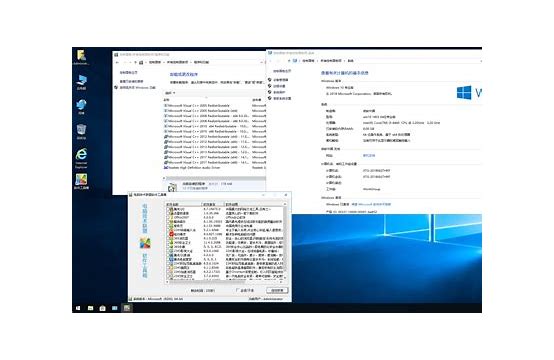Open Turn Windows features on or off
Screen dimensions: 554x360
(x=137, y=87)
